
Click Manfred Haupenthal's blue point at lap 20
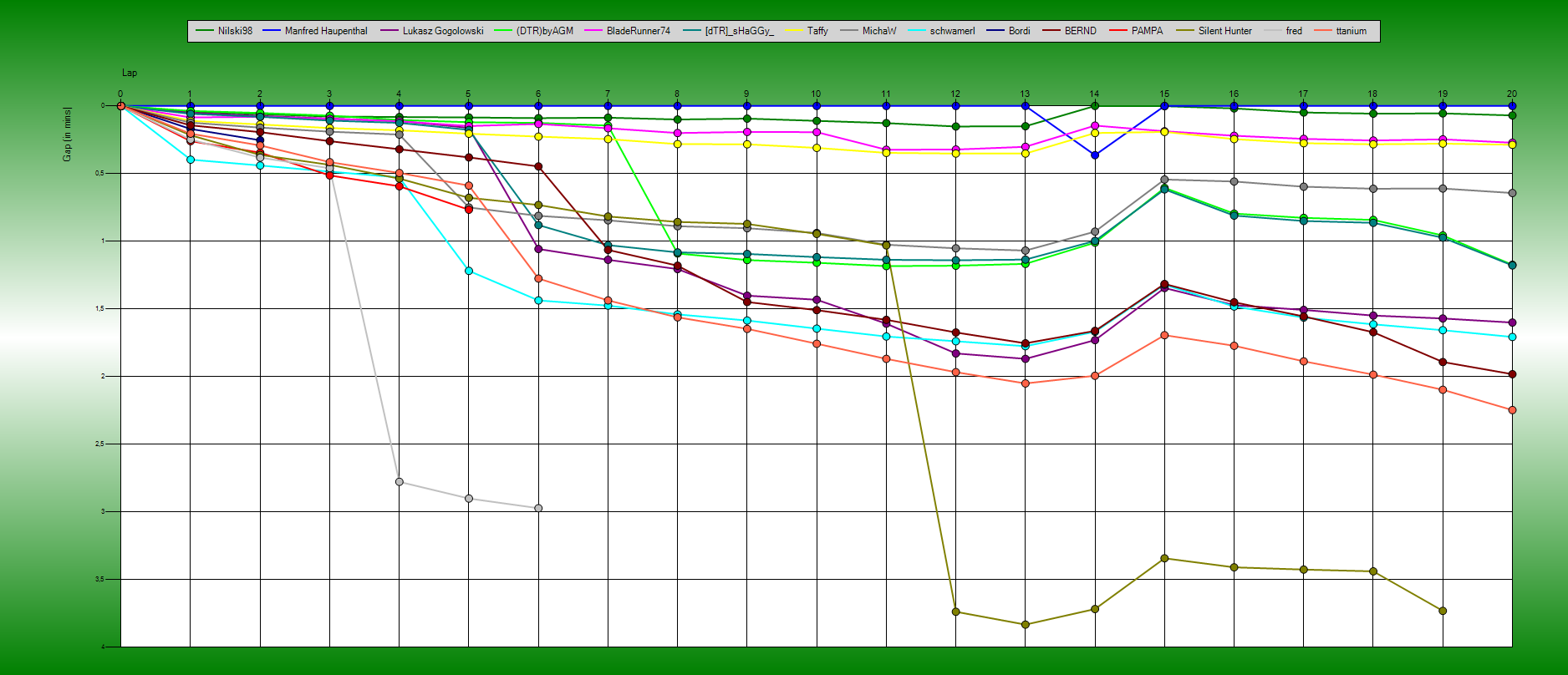point(1512,106)
